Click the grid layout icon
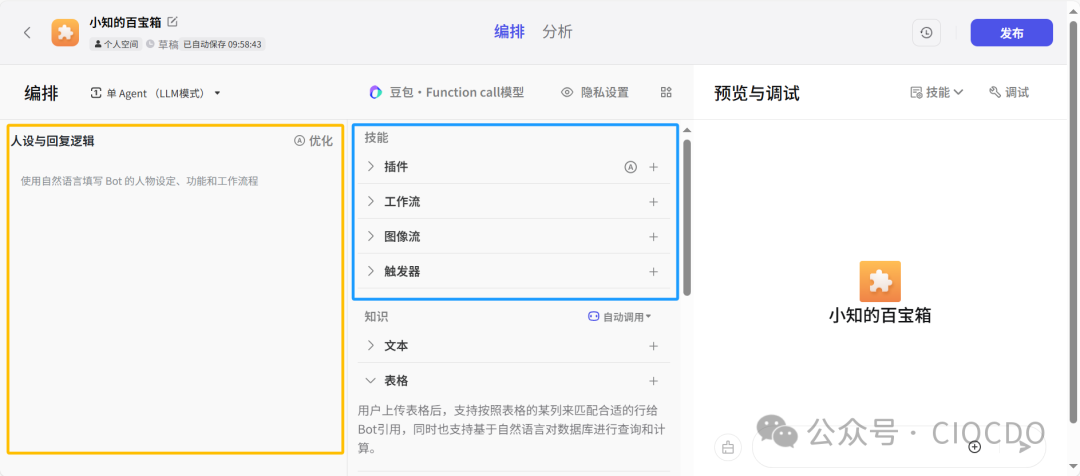The image size is (1080, 476). 666,92
